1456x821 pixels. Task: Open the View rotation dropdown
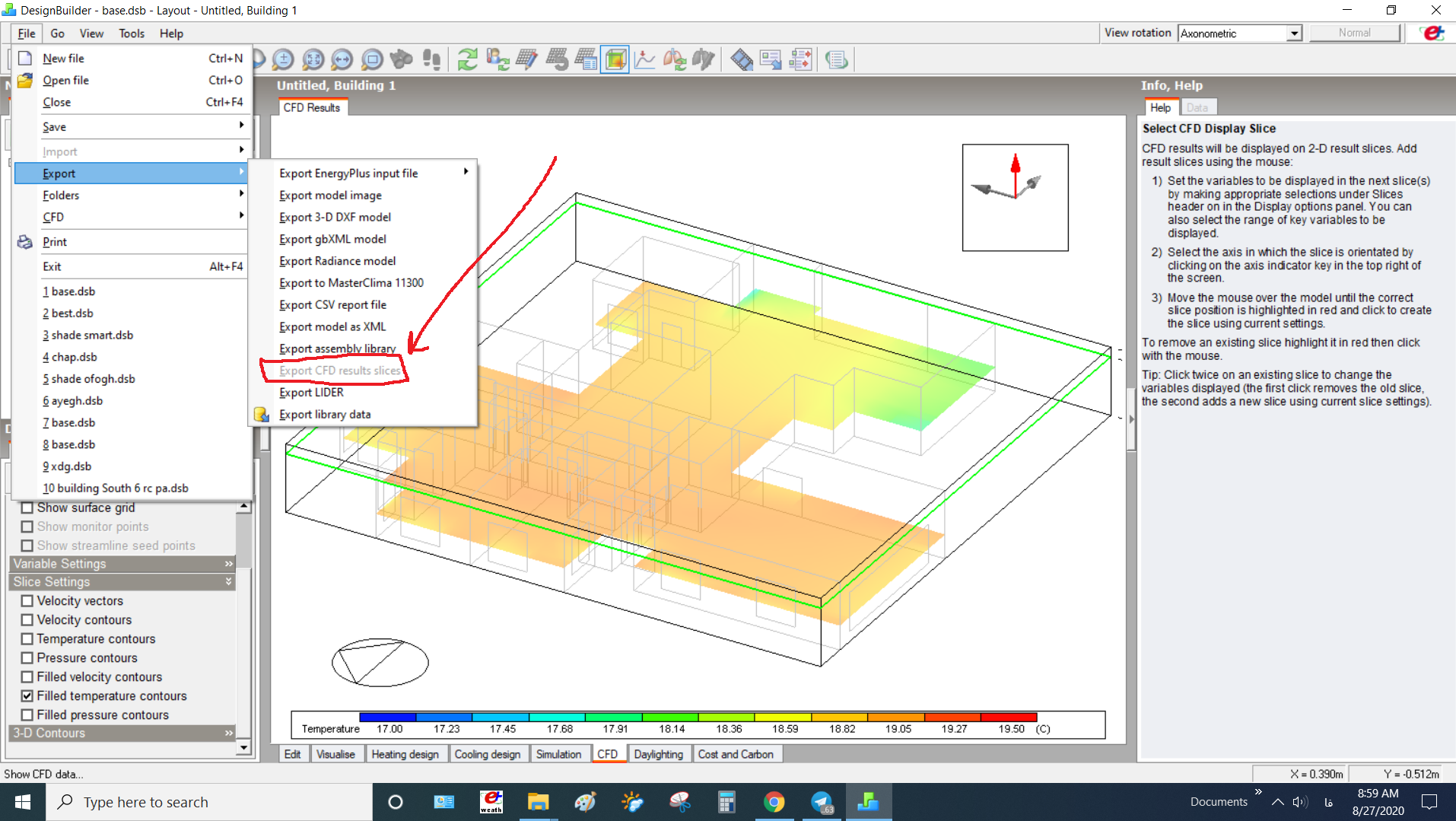point(1294,33)
